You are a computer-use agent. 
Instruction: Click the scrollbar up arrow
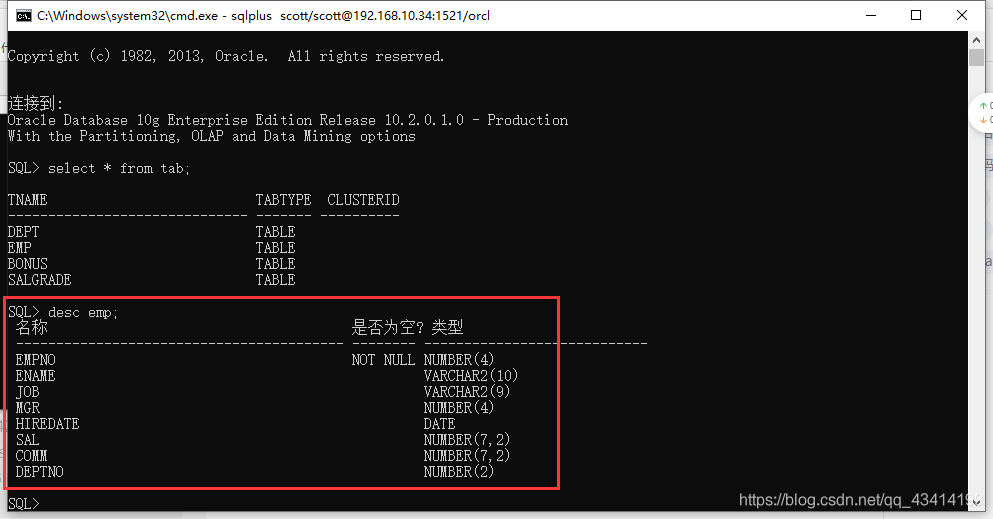tap(976, 40)
